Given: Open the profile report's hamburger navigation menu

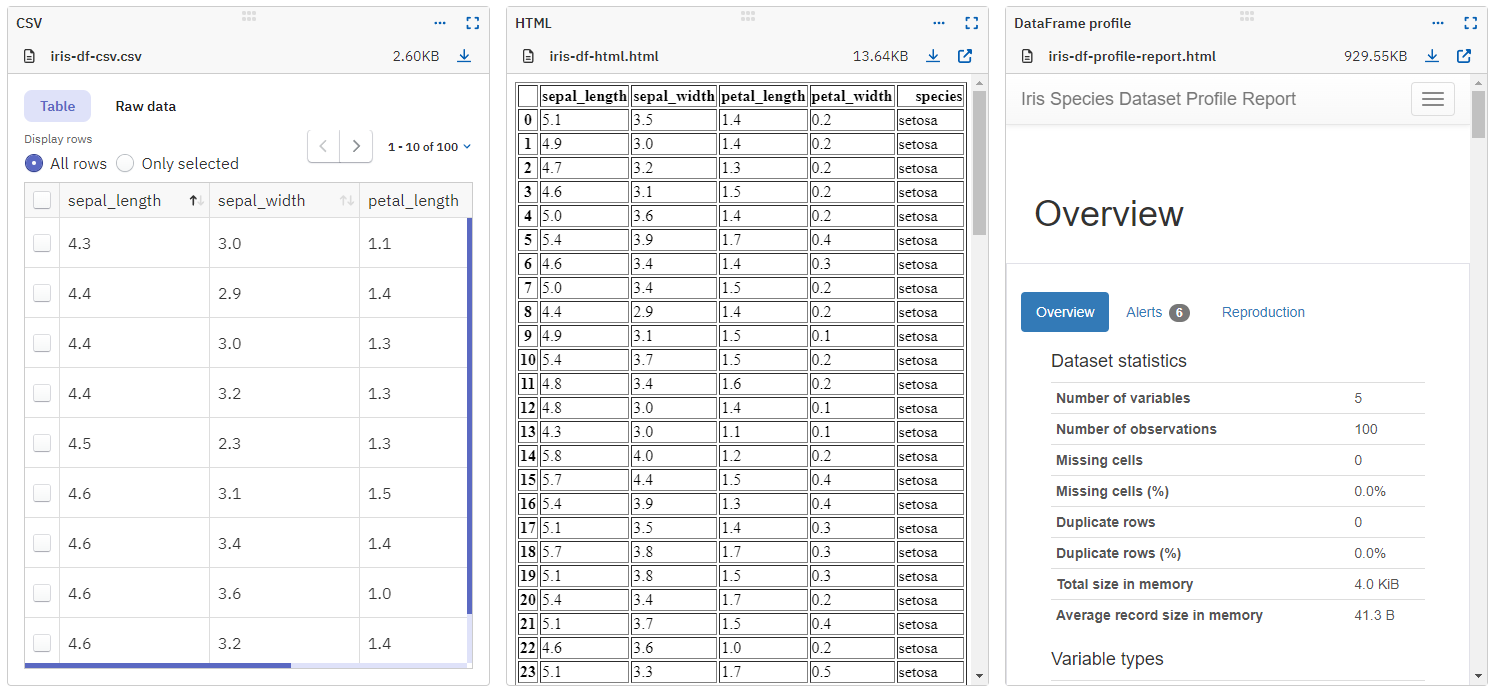Looking at the screenshot, I should [x=1432, y=98].
